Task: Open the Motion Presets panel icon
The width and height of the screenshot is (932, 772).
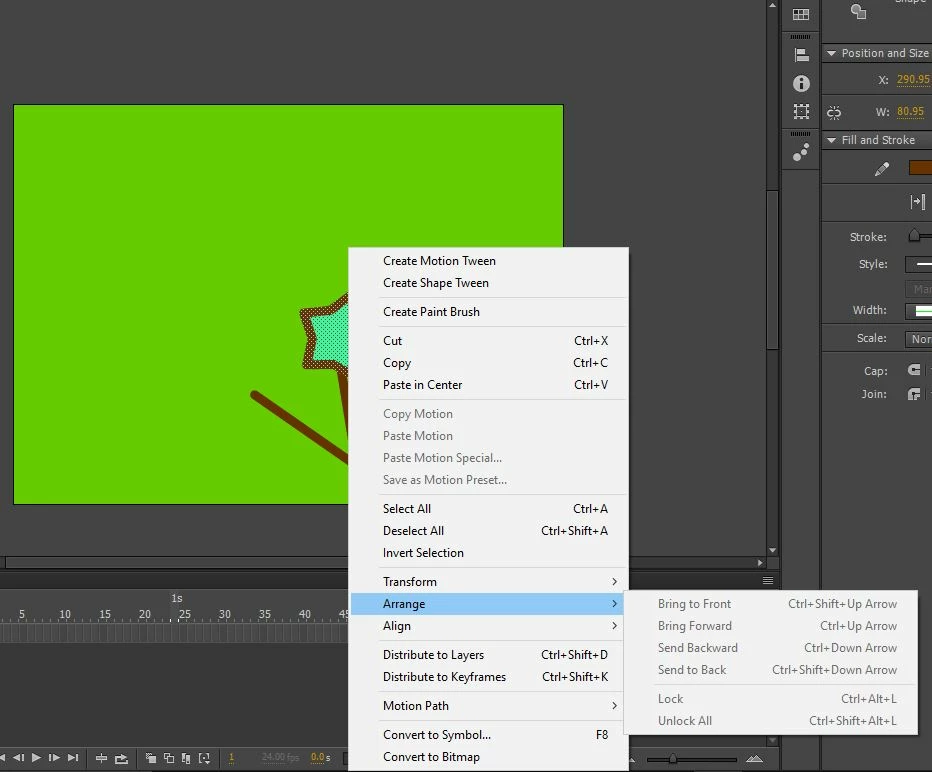Action: click(801, 152)
